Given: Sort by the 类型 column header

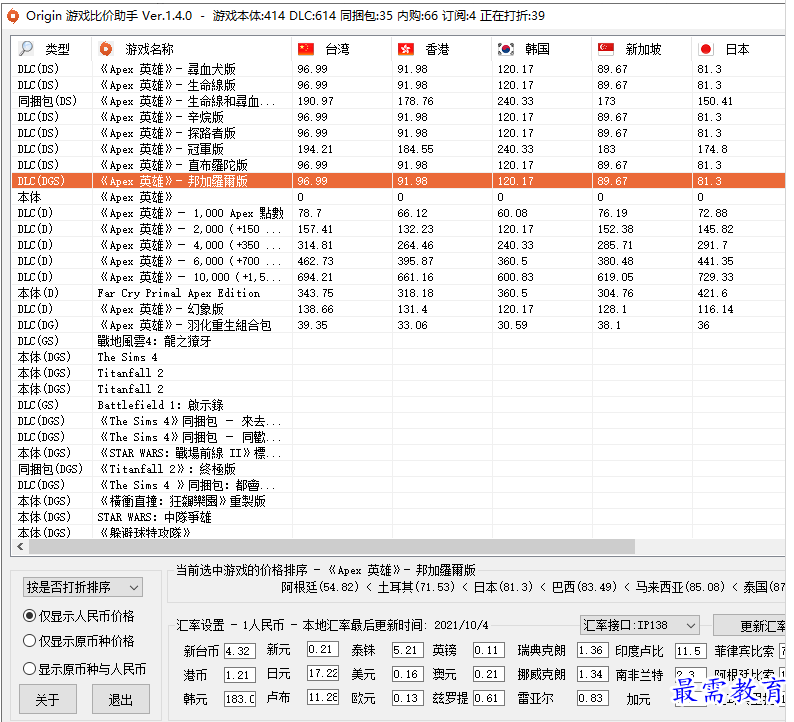Looking at the screenshot, I should click(x=52, y=49).
